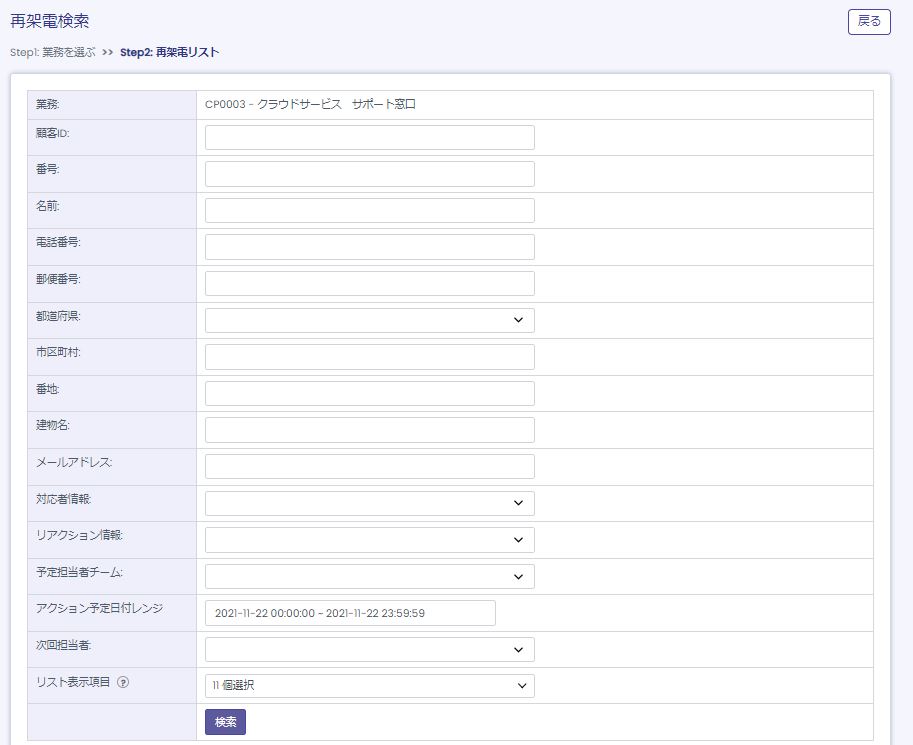The image size is (913, 745).
Task: Focus the 番号 text field
Action: tap(369, 174)
